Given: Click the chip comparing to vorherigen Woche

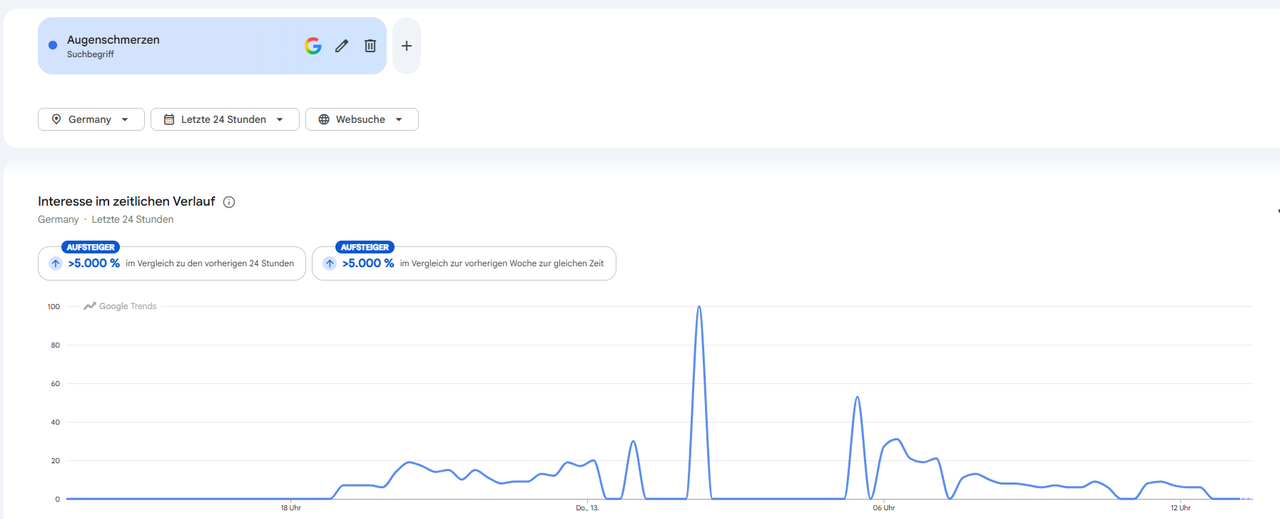Looking at the screenshot, I should [464, 263].
